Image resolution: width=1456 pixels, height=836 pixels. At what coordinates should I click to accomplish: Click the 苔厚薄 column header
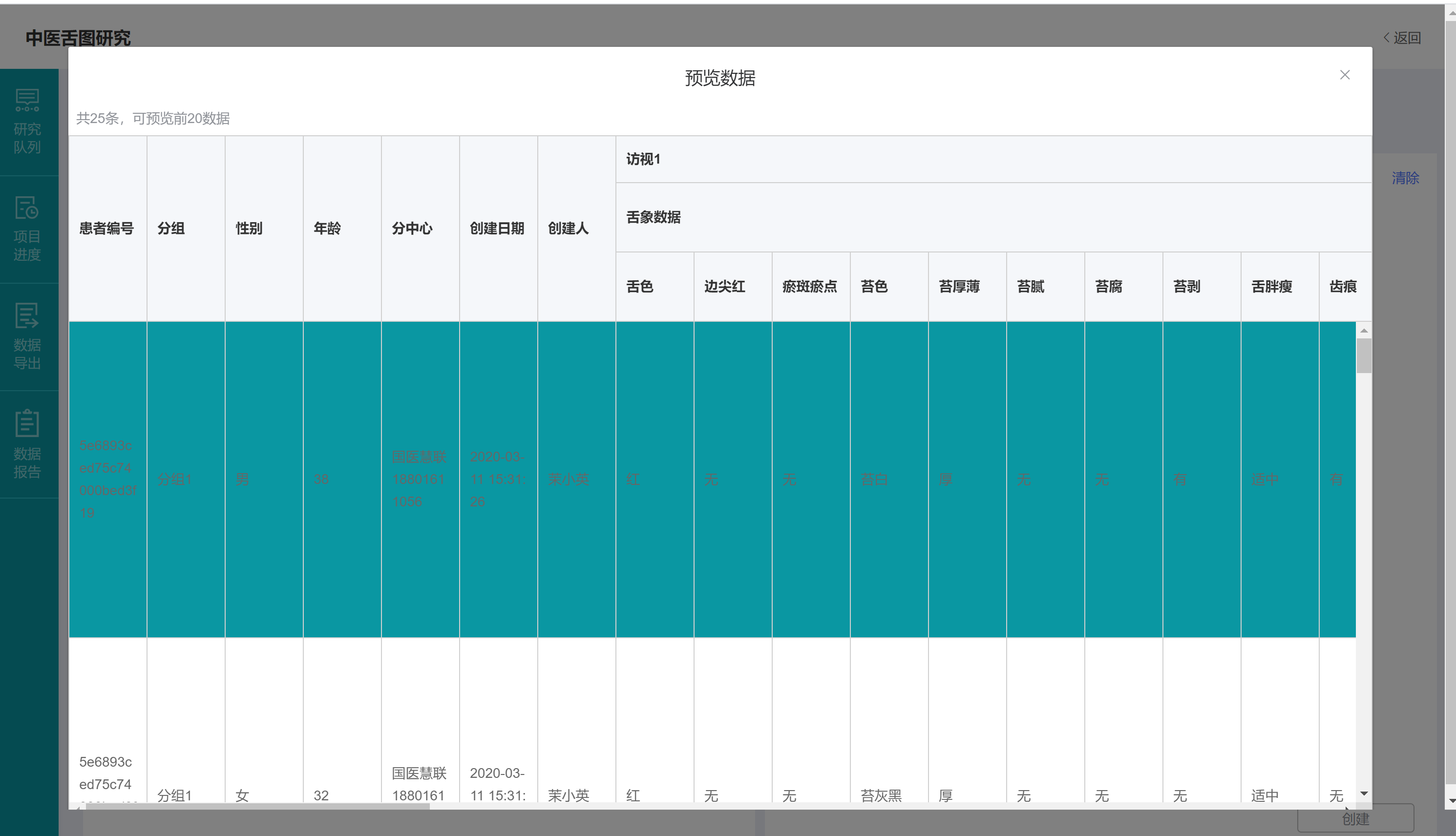pyautogui.click(x=959, y=287)
